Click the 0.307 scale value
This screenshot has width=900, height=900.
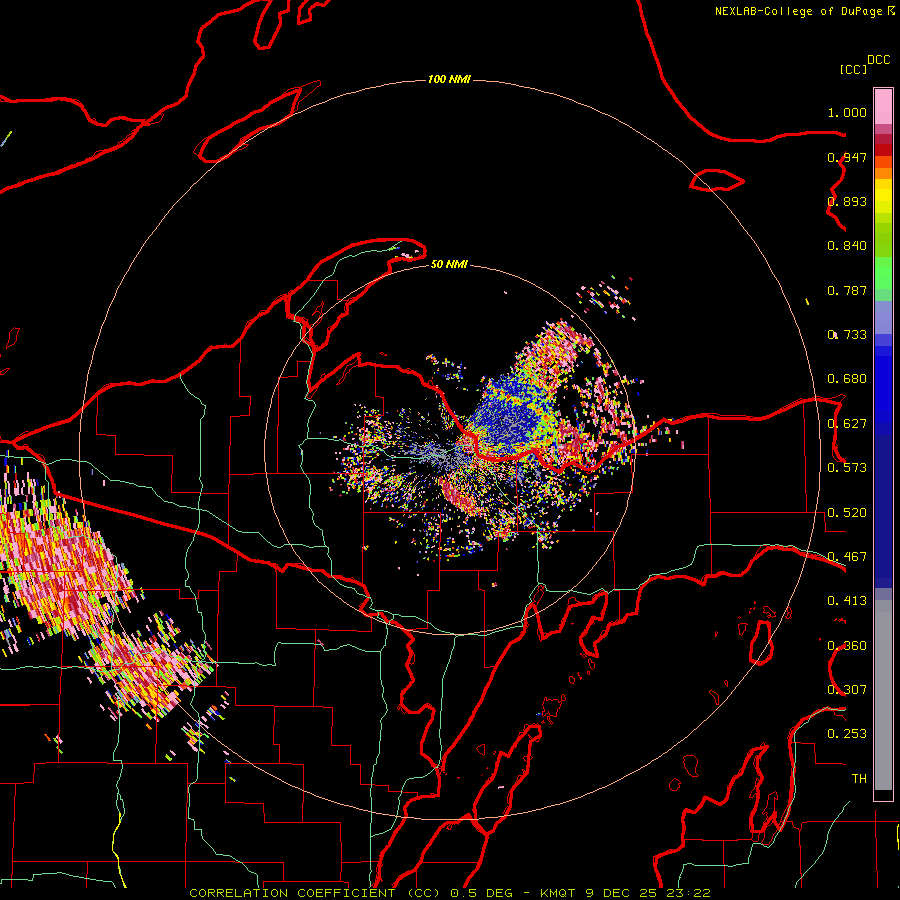point(847,690)
